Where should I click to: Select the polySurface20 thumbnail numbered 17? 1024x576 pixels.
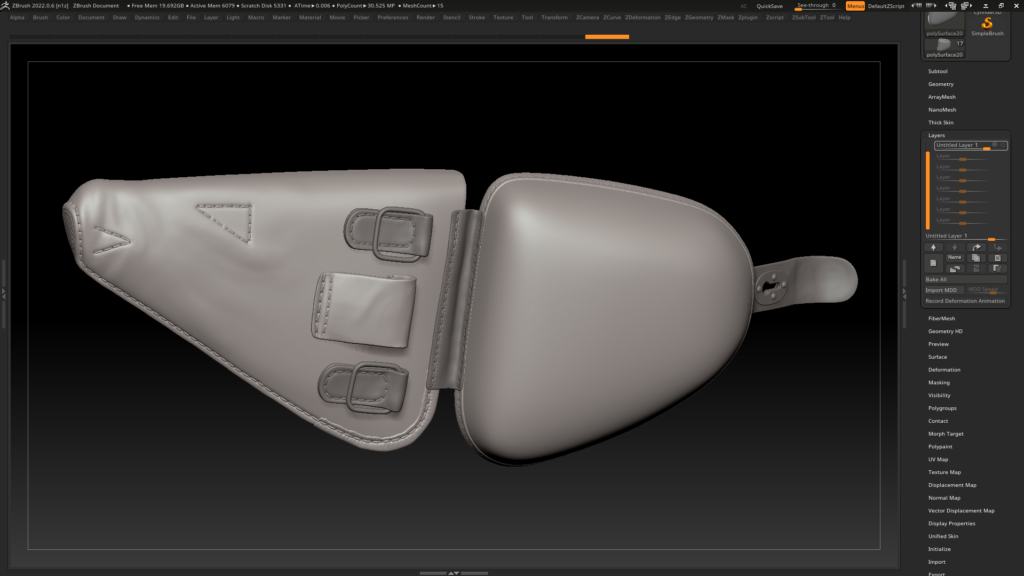point(944,48)
